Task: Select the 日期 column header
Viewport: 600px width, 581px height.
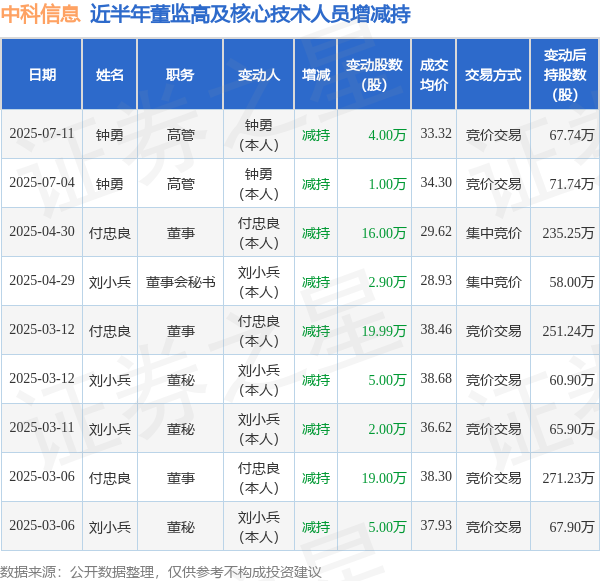Action: pos(42,75)
